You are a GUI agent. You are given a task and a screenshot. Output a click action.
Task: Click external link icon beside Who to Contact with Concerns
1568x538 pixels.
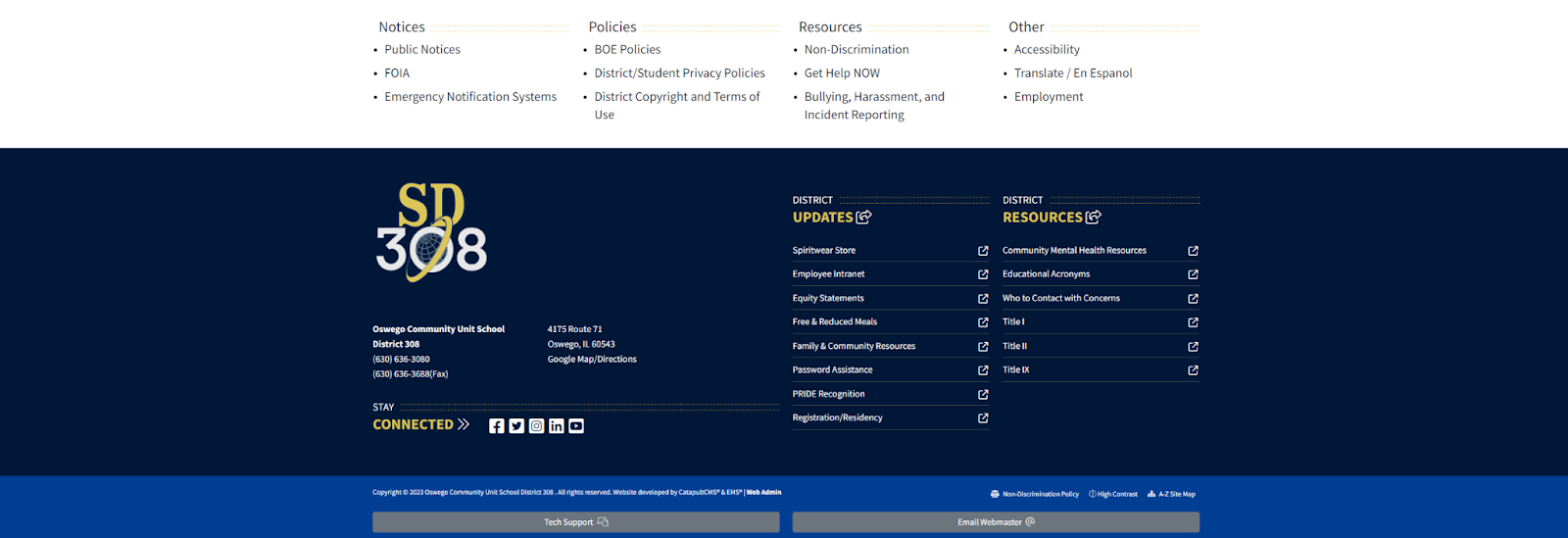[x=1193, y=299]
